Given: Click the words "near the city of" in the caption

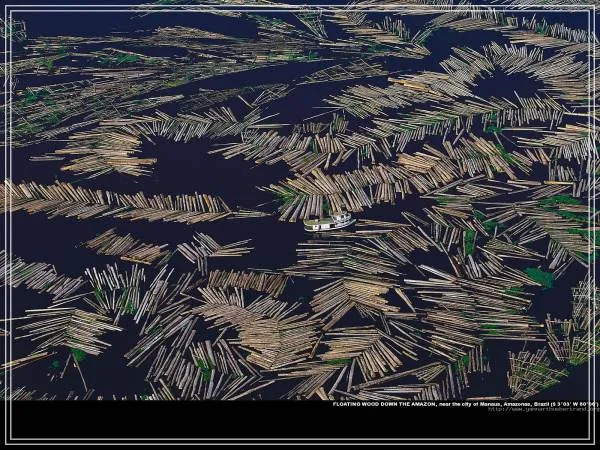Looking at the screenshot, I should [458, 404].
